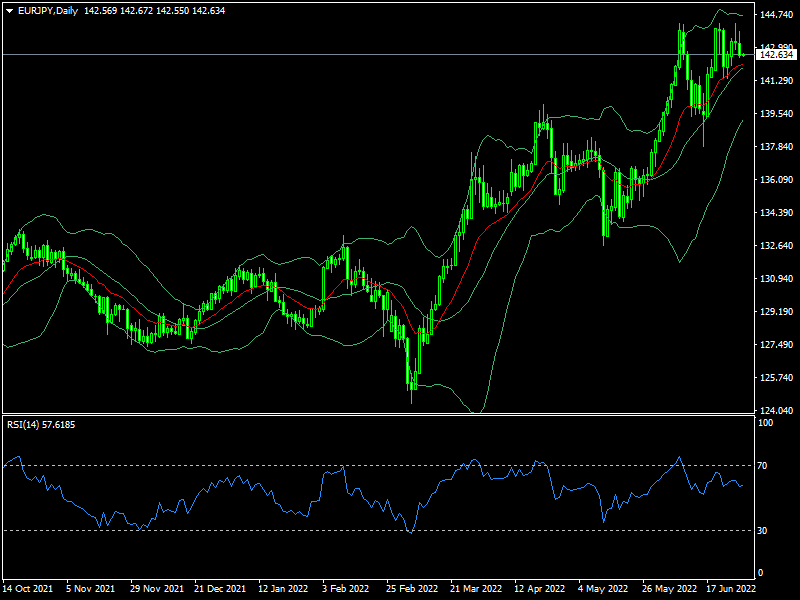Click the 21 Mar 2022 date label
Image resolution: width=800 pixels, height=600 pixels.
point(476,589)
